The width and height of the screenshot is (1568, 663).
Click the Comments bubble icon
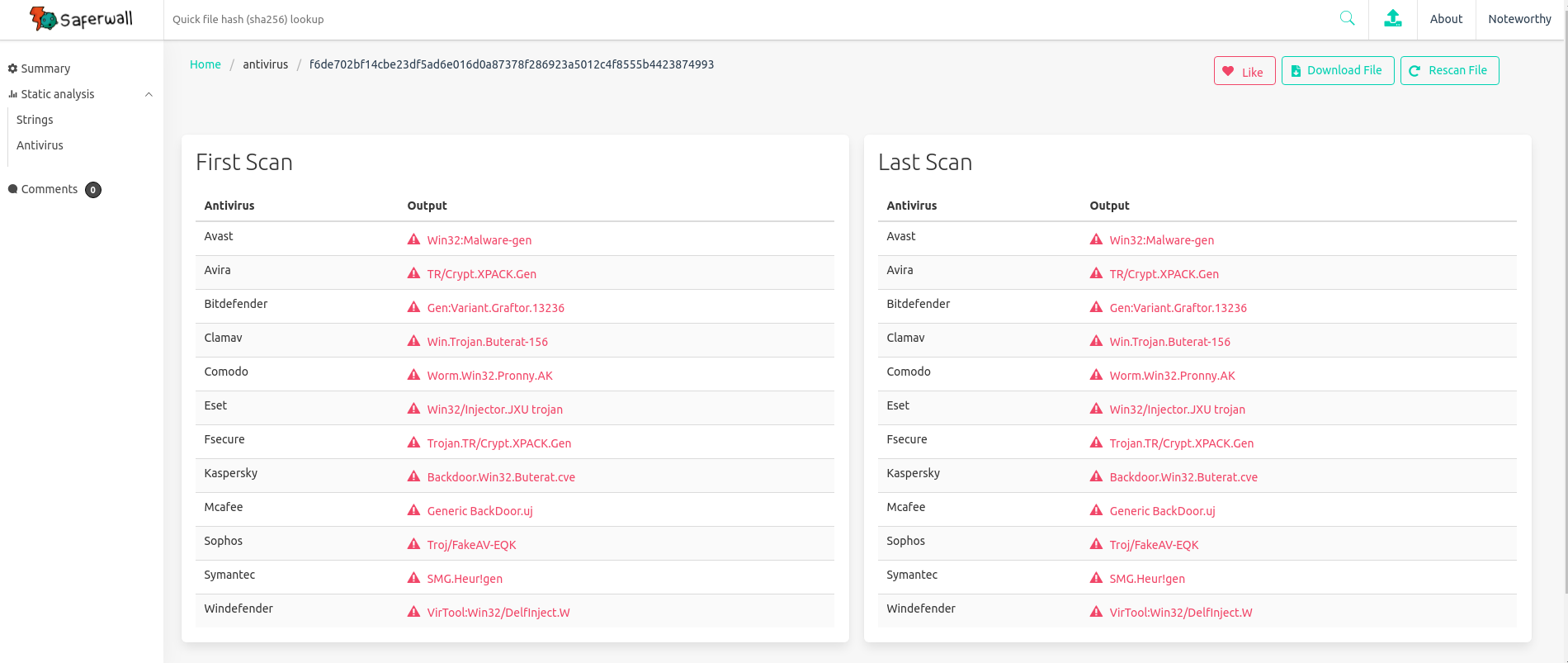coord(12,189)
